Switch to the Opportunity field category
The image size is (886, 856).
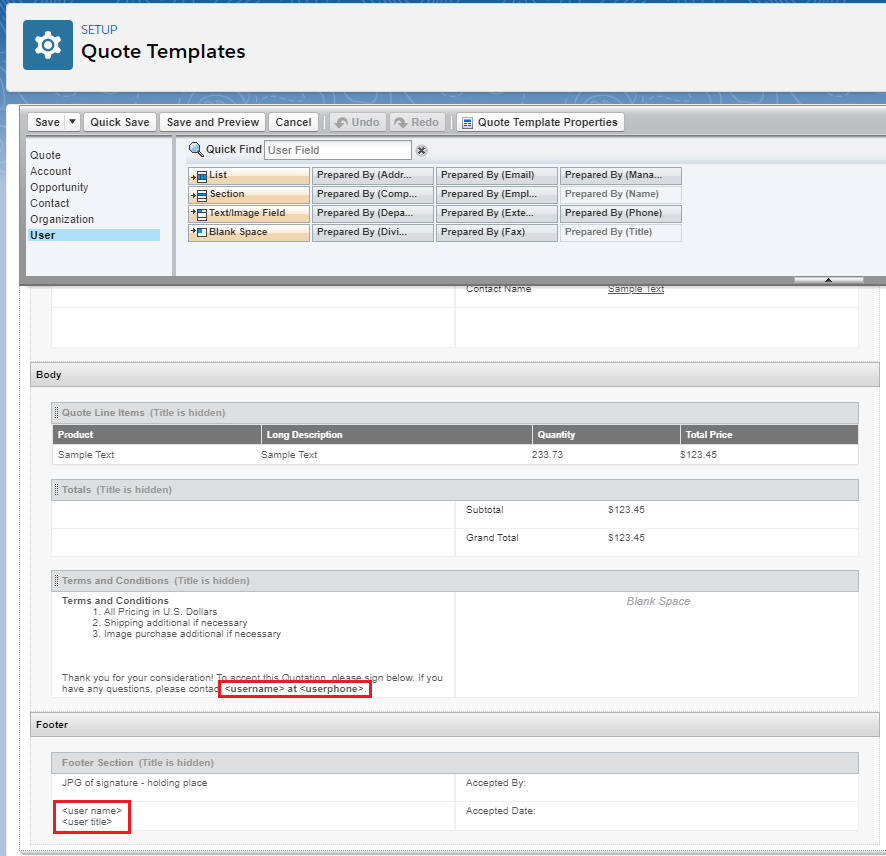(59, 187)
